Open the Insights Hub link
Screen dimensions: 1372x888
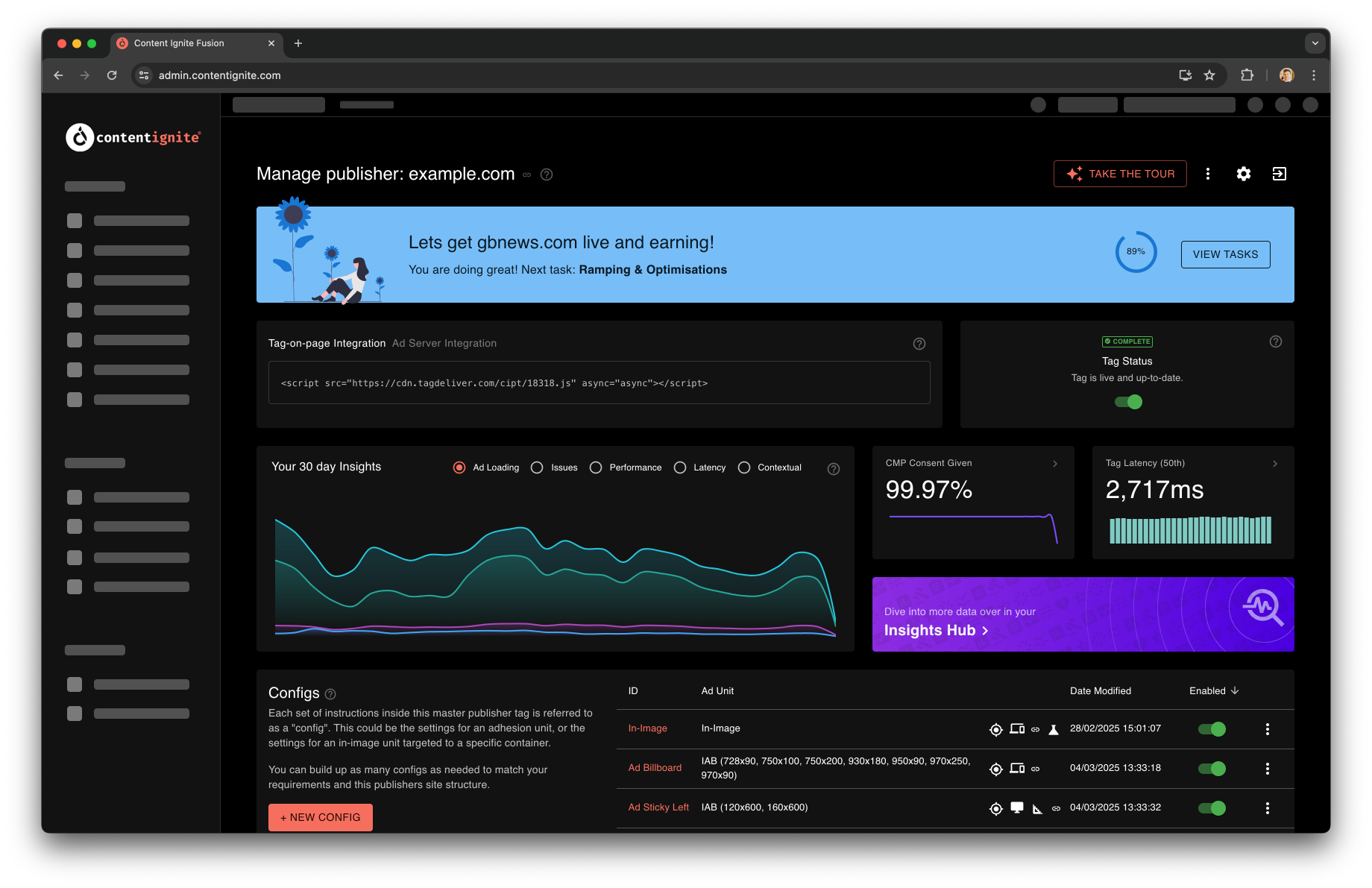936,631
